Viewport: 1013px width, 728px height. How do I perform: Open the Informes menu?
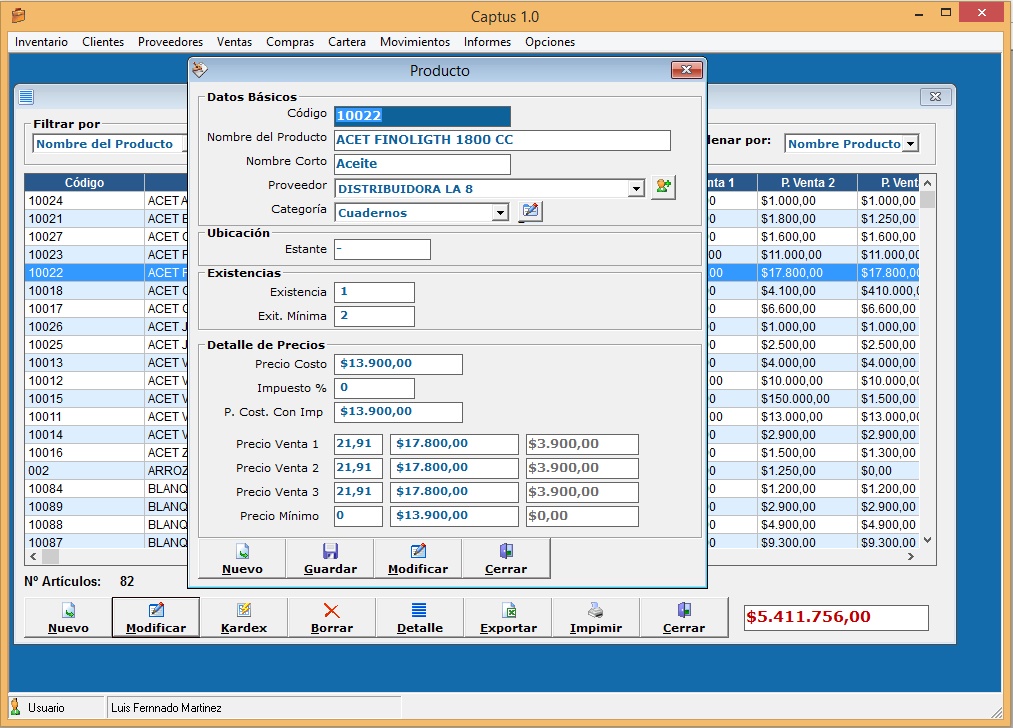[487, 42]
